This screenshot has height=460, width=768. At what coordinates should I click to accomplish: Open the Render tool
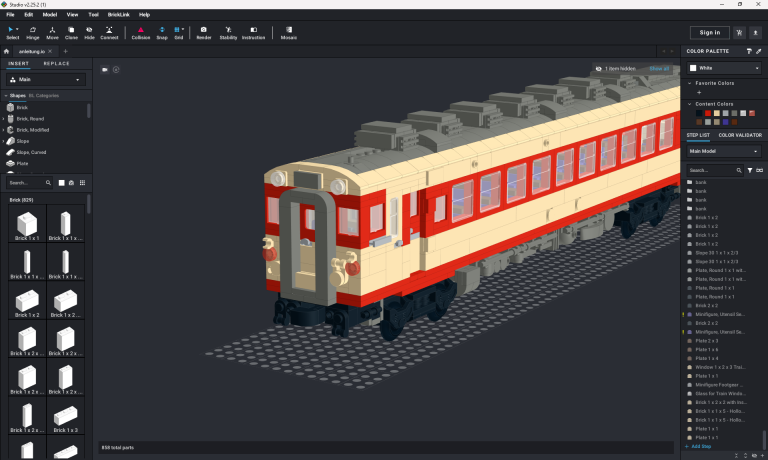(204, 33)
